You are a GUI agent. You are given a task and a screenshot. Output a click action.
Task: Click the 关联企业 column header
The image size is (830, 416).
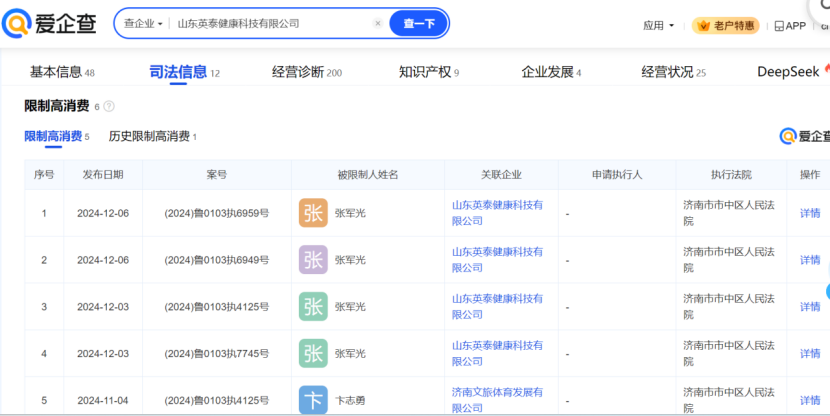501,175
